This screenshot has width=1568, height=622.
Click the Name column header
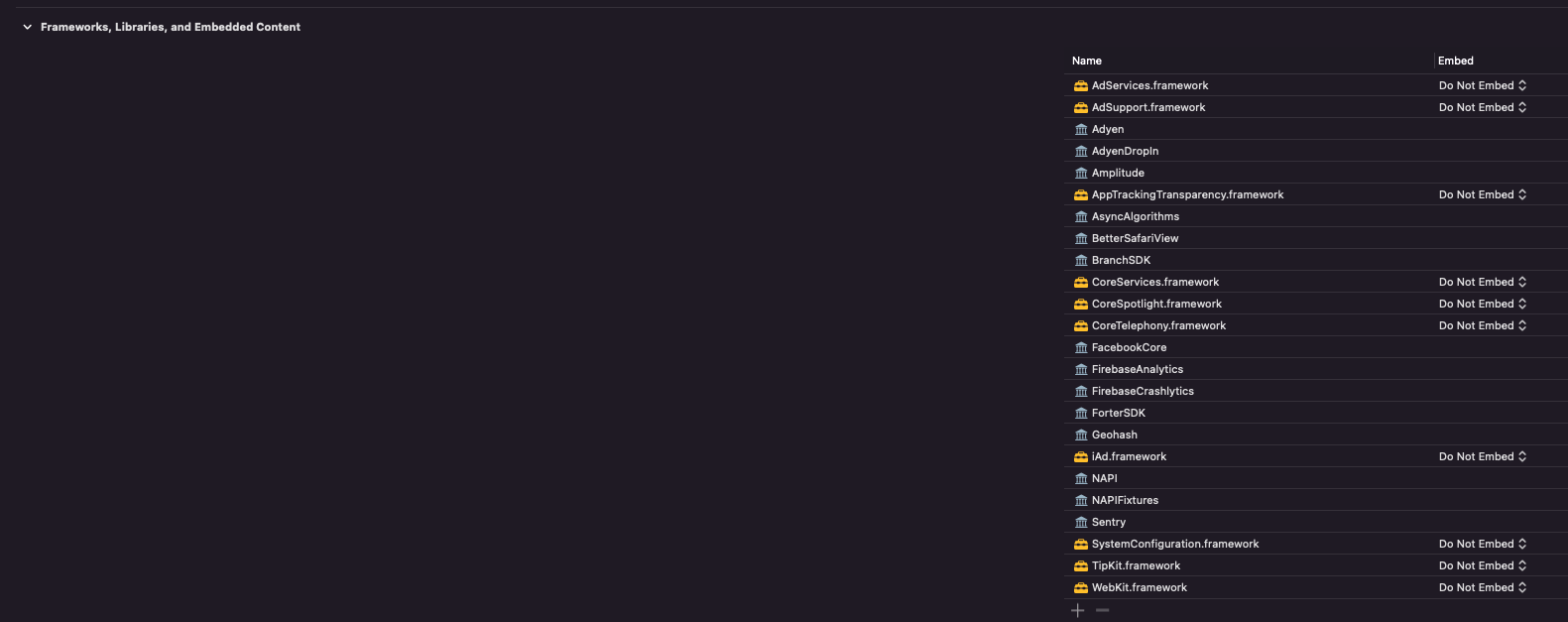(1087, 62)
